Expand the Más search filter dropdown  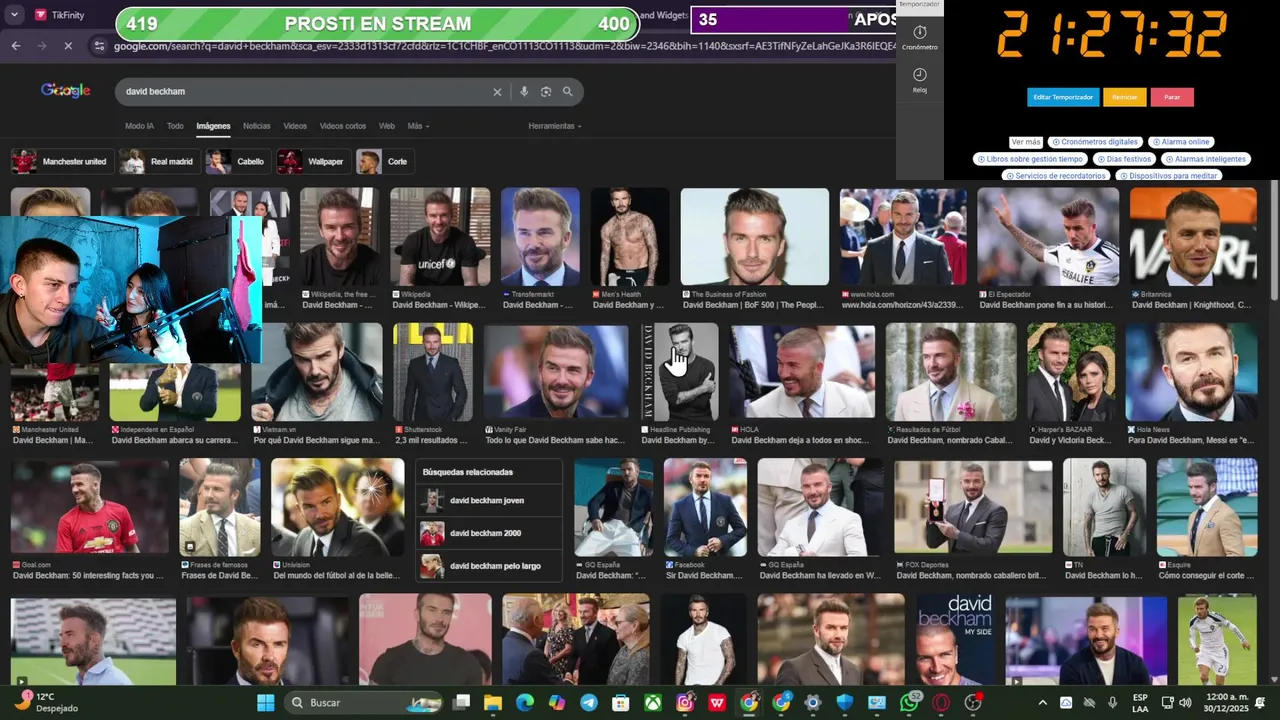point(417,126)
